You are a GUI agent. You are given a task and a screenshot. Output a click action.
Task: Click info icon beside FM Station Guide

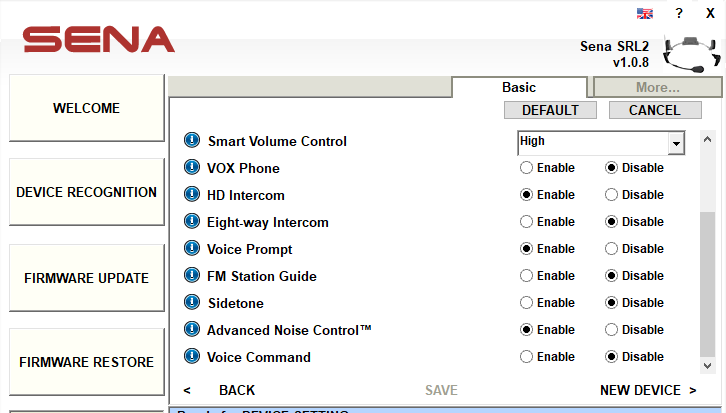[192, 275]
